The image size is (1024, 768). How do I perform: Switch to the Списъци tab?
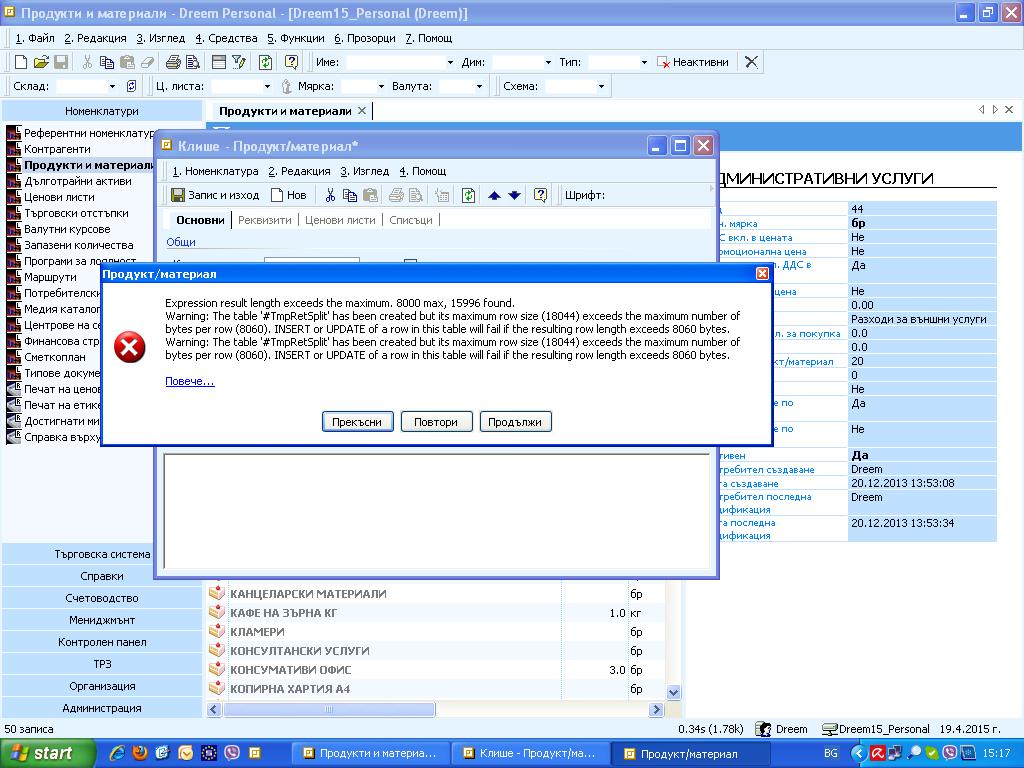tap(411, 220)
